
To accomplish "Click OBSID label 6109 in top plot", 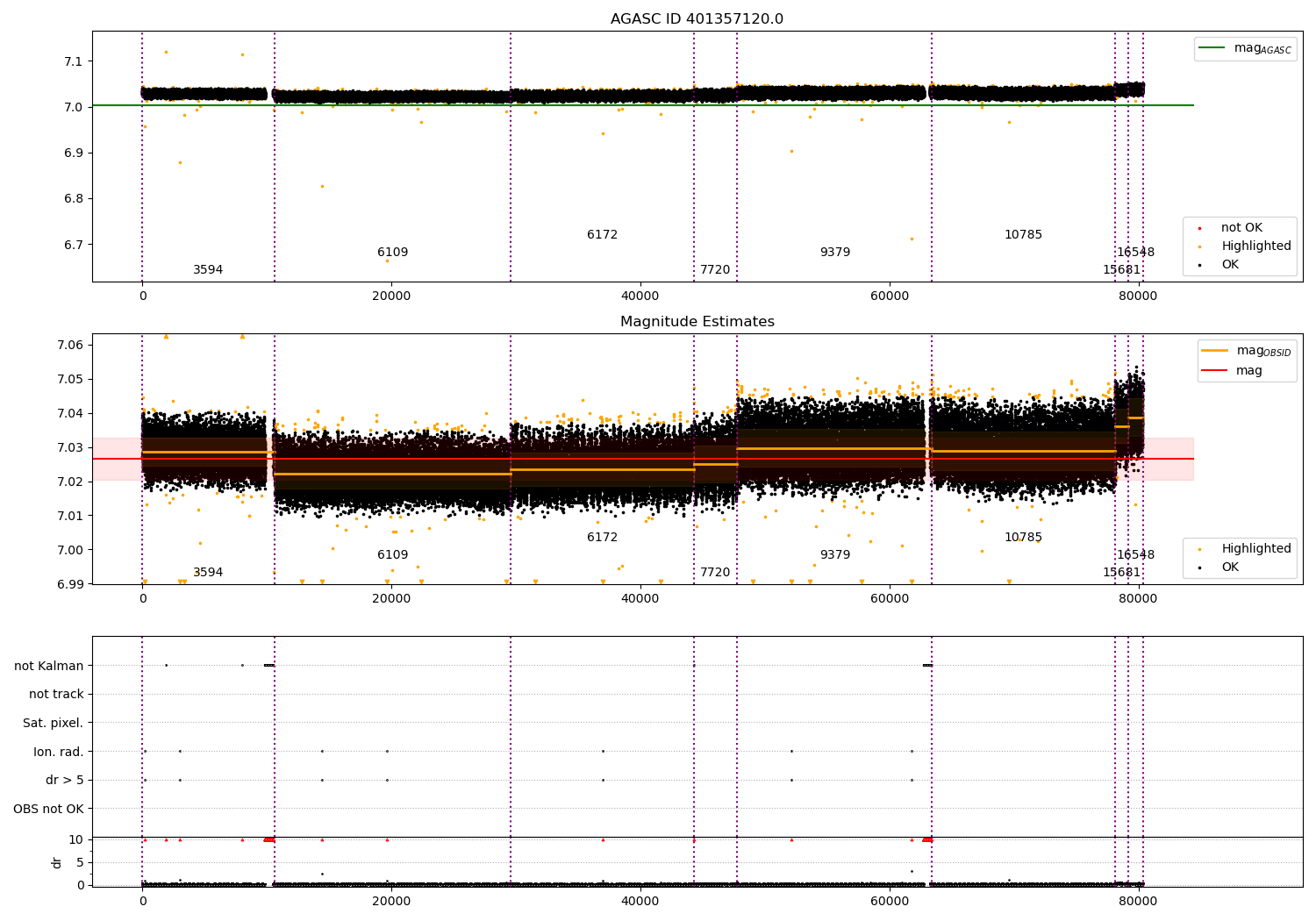I will pyautogui.click(x=392, y=253).
